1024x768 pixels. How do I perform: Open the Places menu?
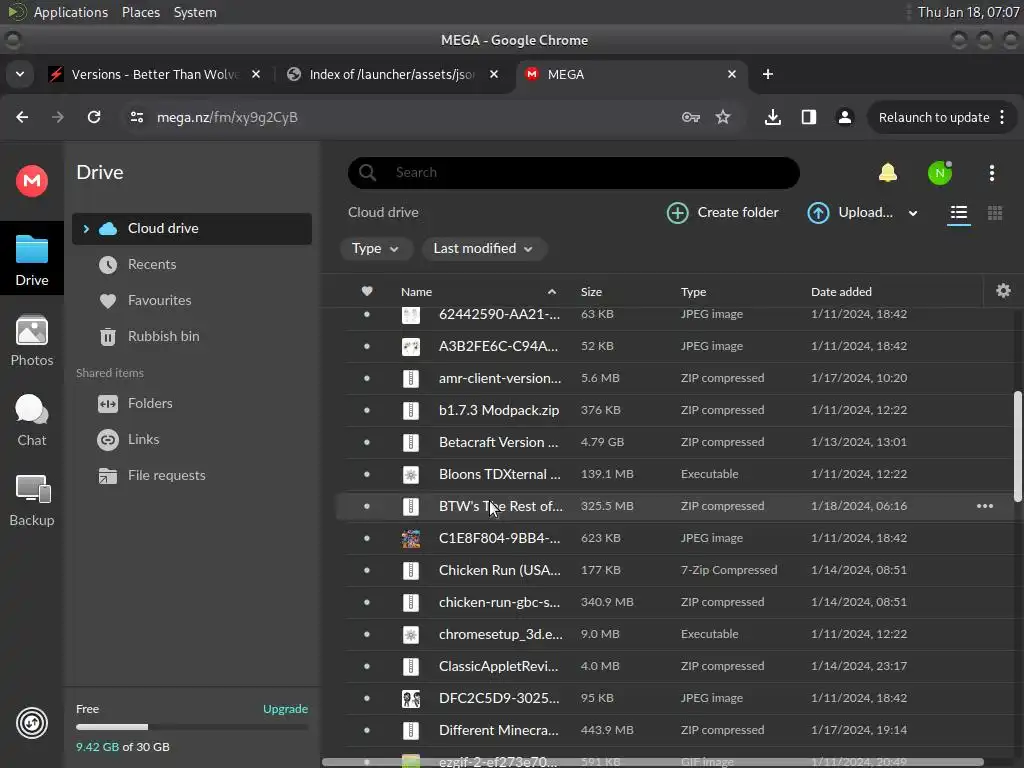click(141, 12)
